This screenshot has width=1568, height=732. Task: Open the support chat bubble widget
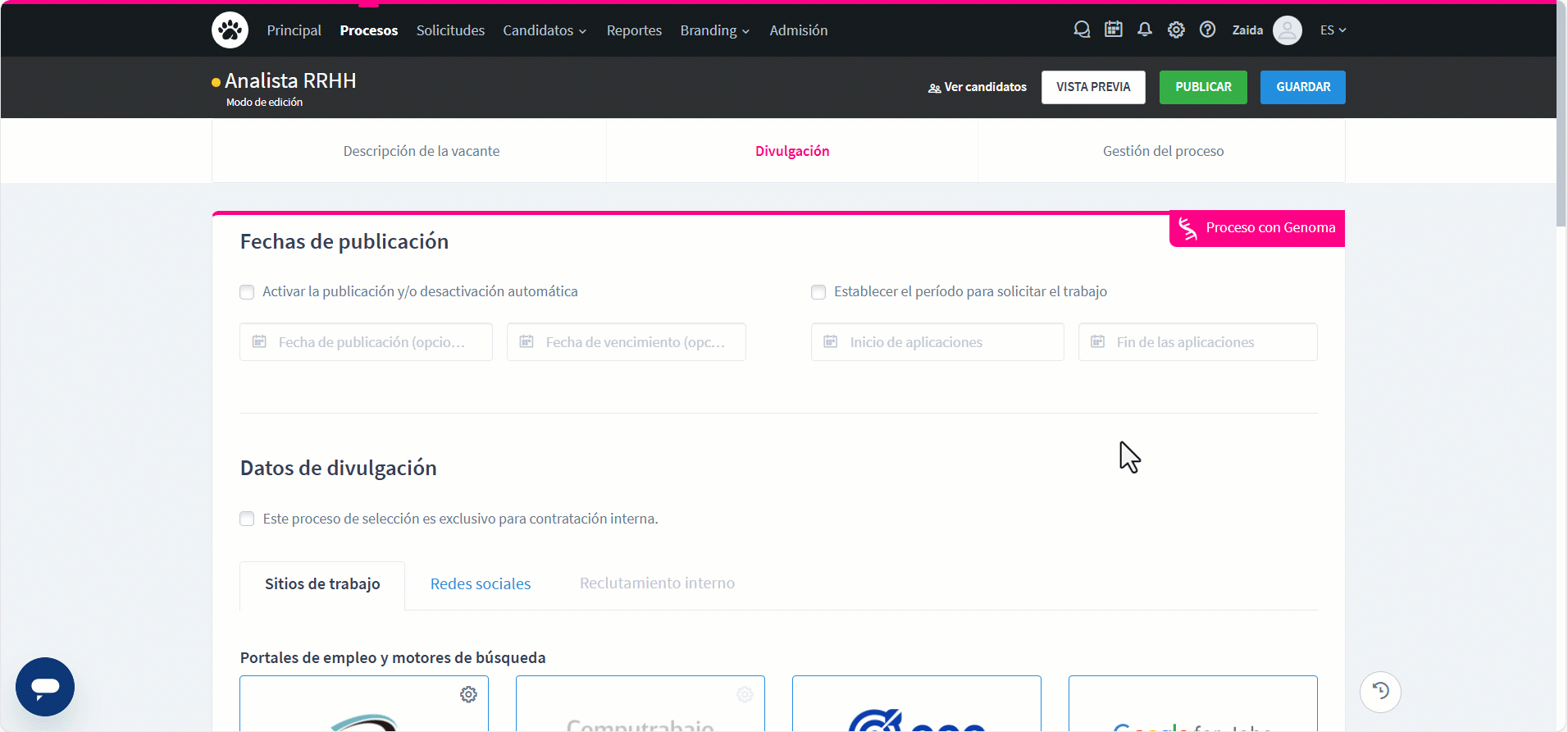[45, 687]
